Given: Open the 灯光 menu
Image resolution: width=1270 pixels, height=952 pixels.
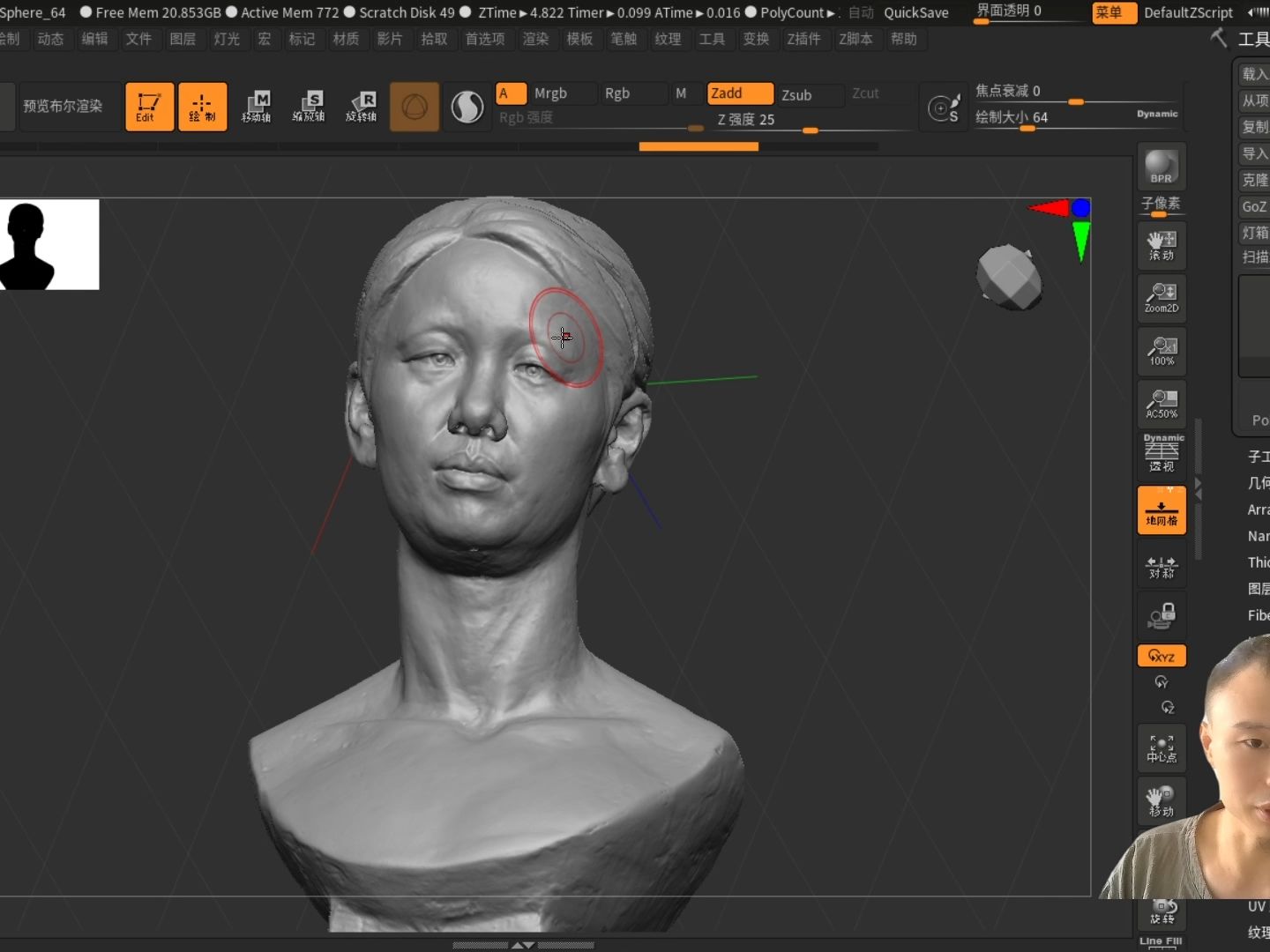Looking at the screenshot, I should 227,39.
